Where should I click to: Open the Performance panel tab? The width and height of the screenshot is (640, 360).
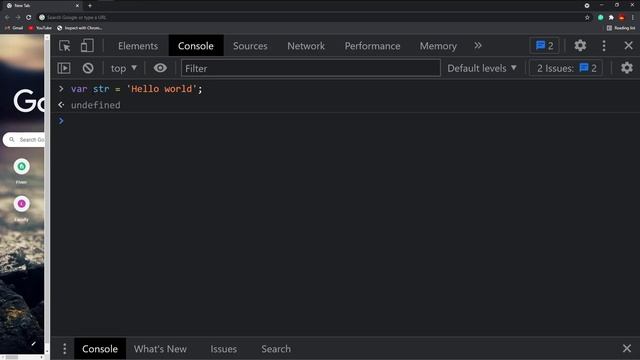(x=372, y=46)
